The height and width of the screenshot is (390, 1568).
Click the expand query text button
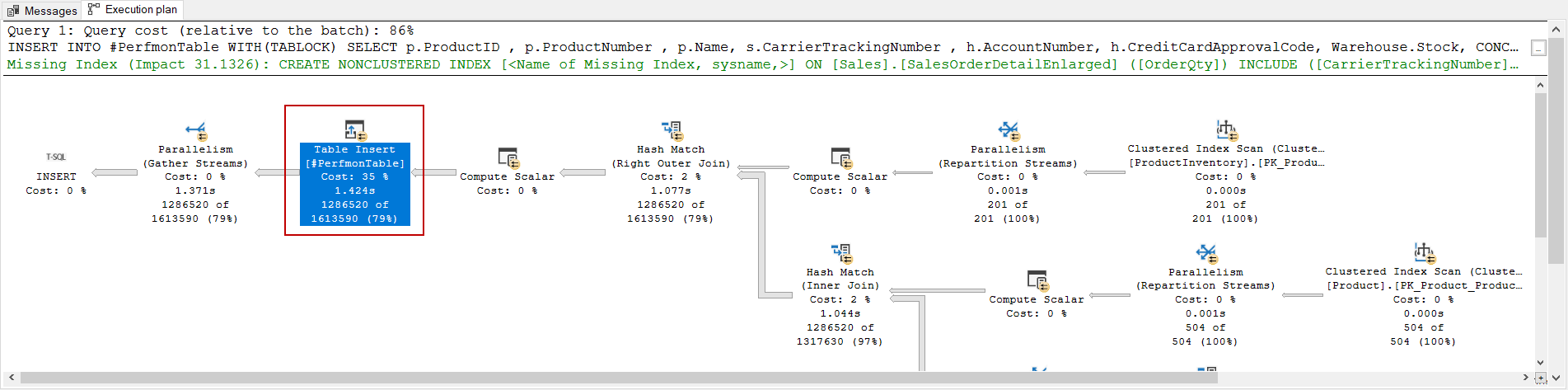[x=1538, y=49]
